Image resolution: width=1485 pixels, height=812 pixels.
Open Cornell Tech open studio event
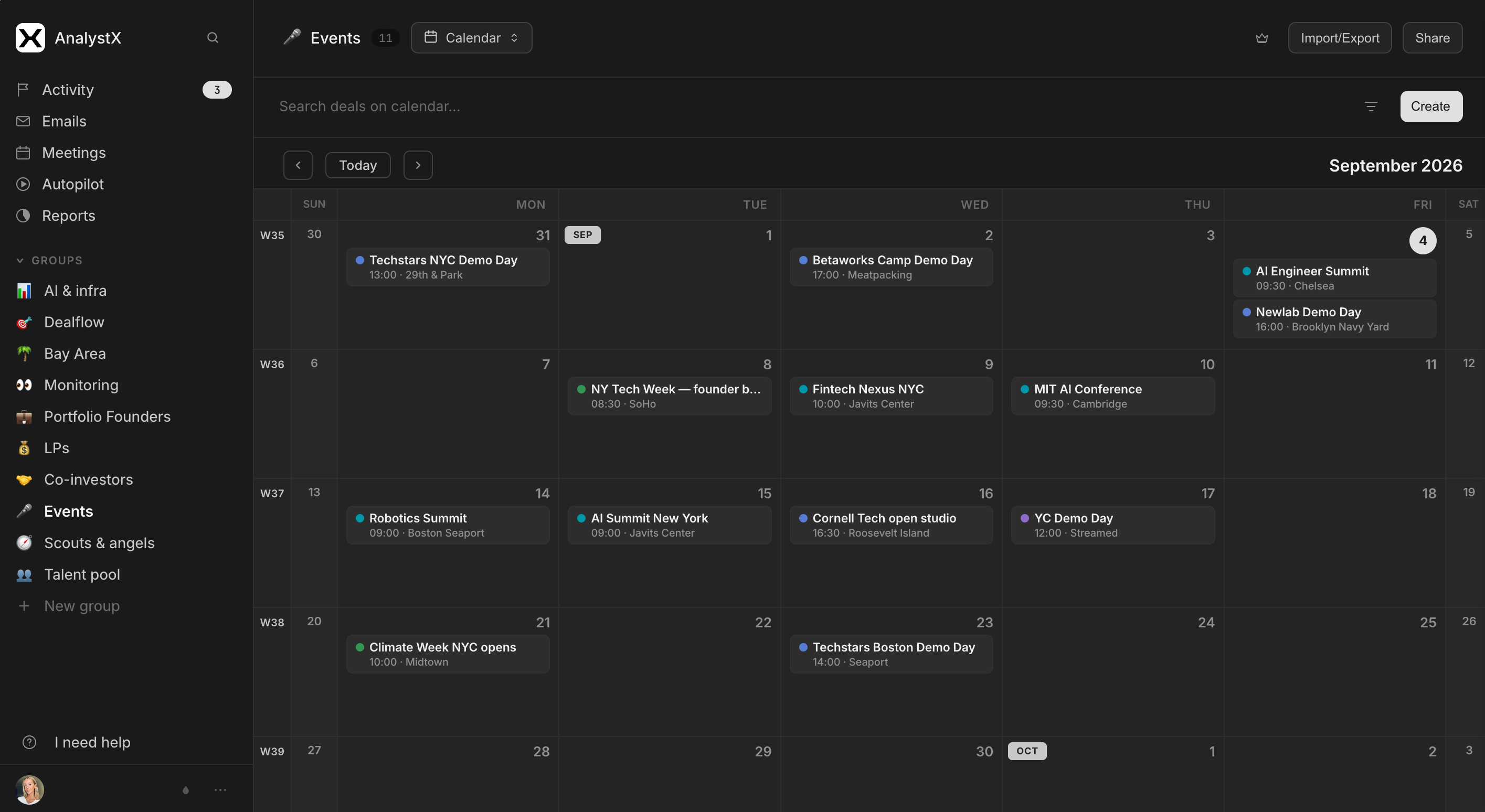(891, 525)
